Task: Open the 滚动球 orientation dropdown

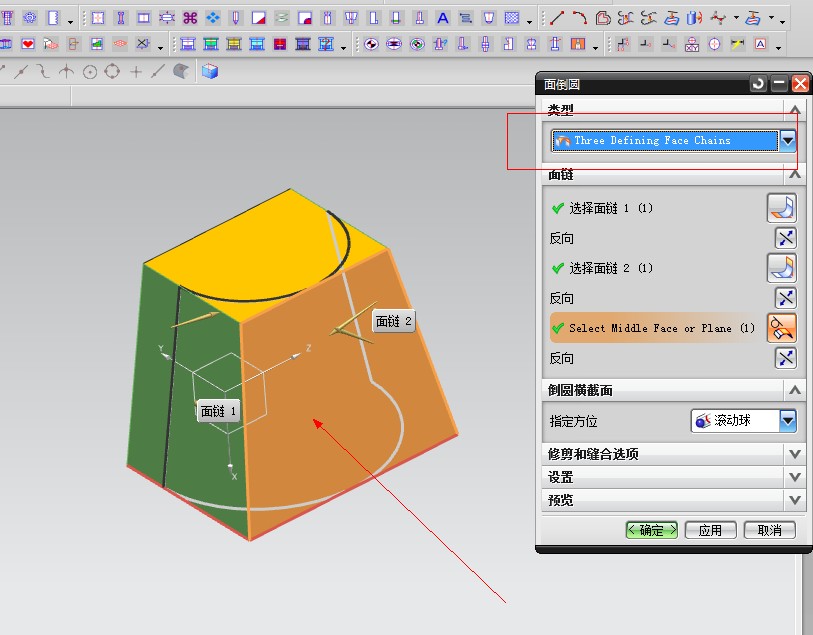Action: pos(788,420)
